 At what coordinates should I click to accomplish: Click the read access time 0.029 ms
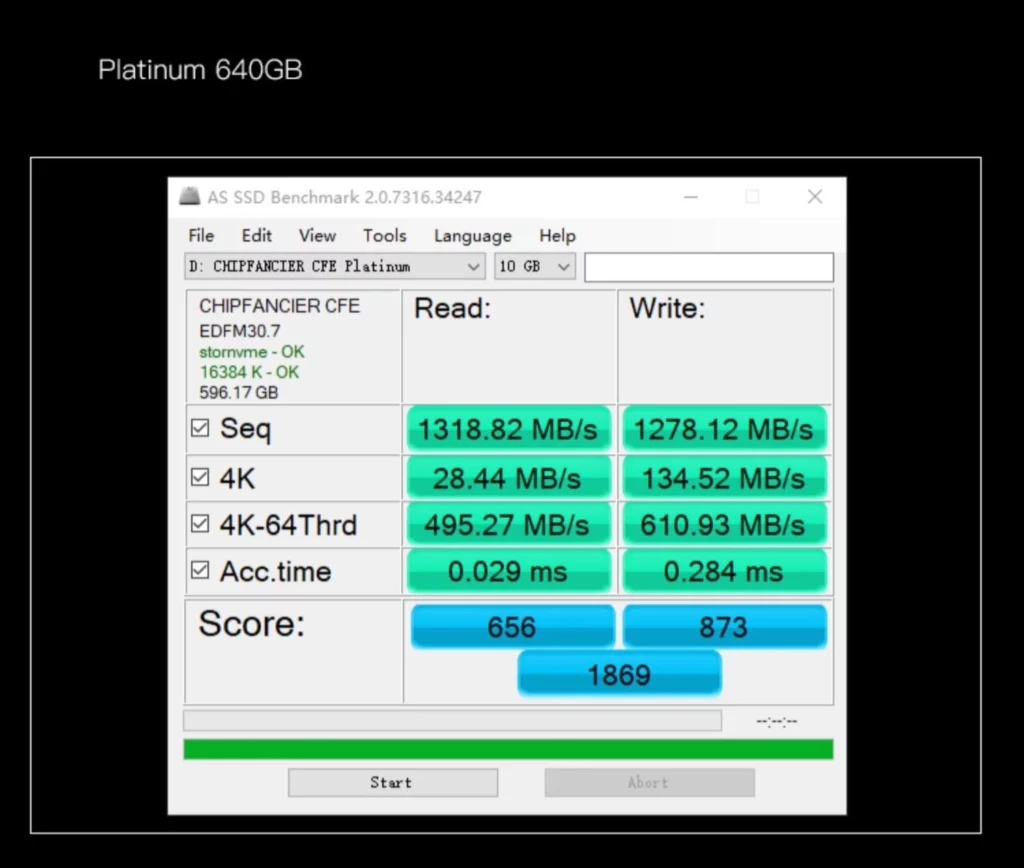click(x=508, y=571)
